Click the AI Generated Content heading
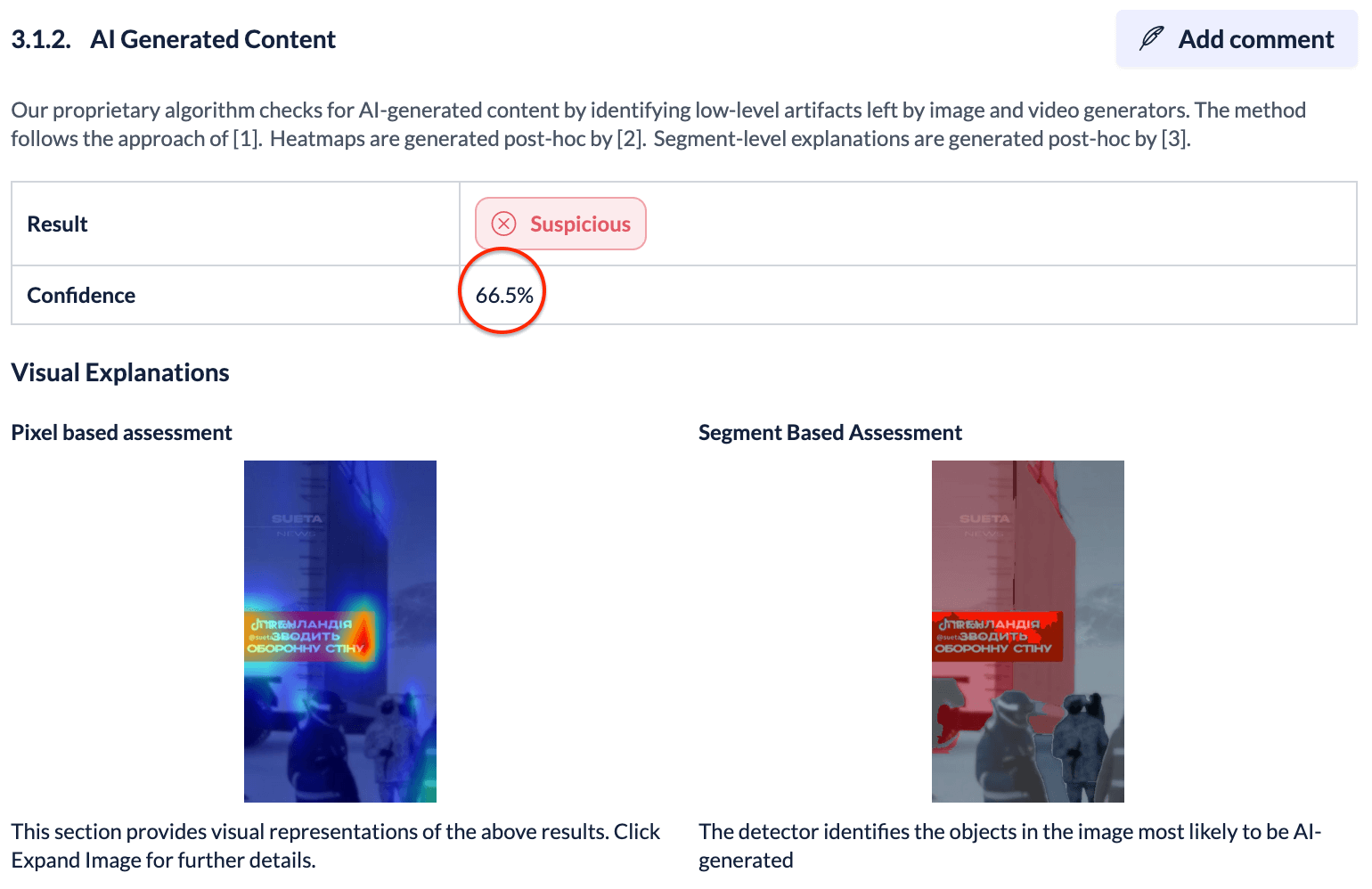The height and width of the screenshot is (889, 1372). [x=213, y=40]
